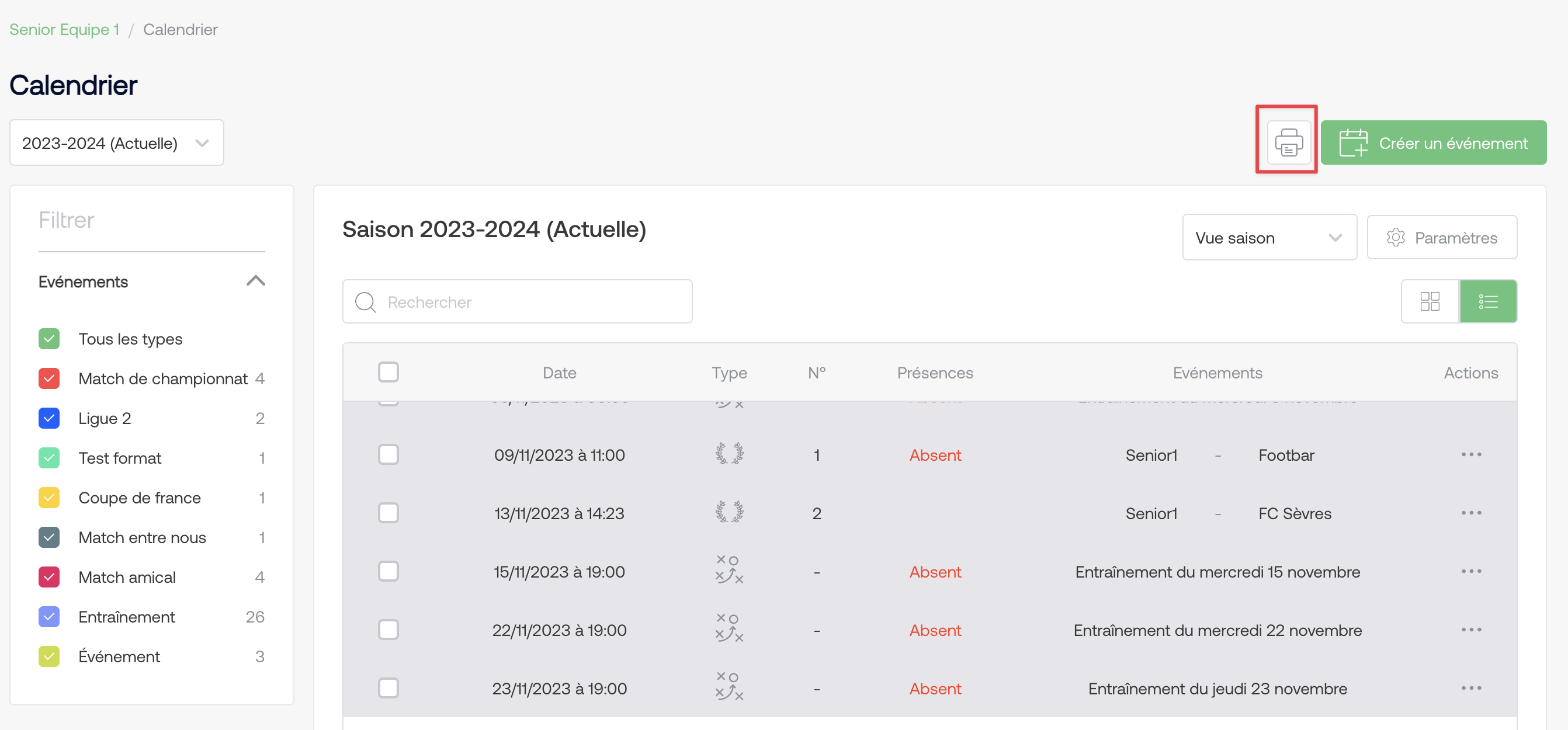This screenshot has height=730, width=1568.
Task: Click in the Rechercher search field
Action: 517,302
